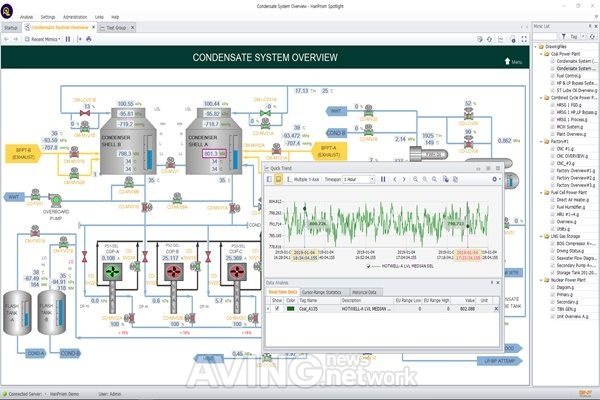Click the CM-LCV01A green valve
The height and width of the screenshot is (400, 600).
pyautogui.click(x=265, y=113)
